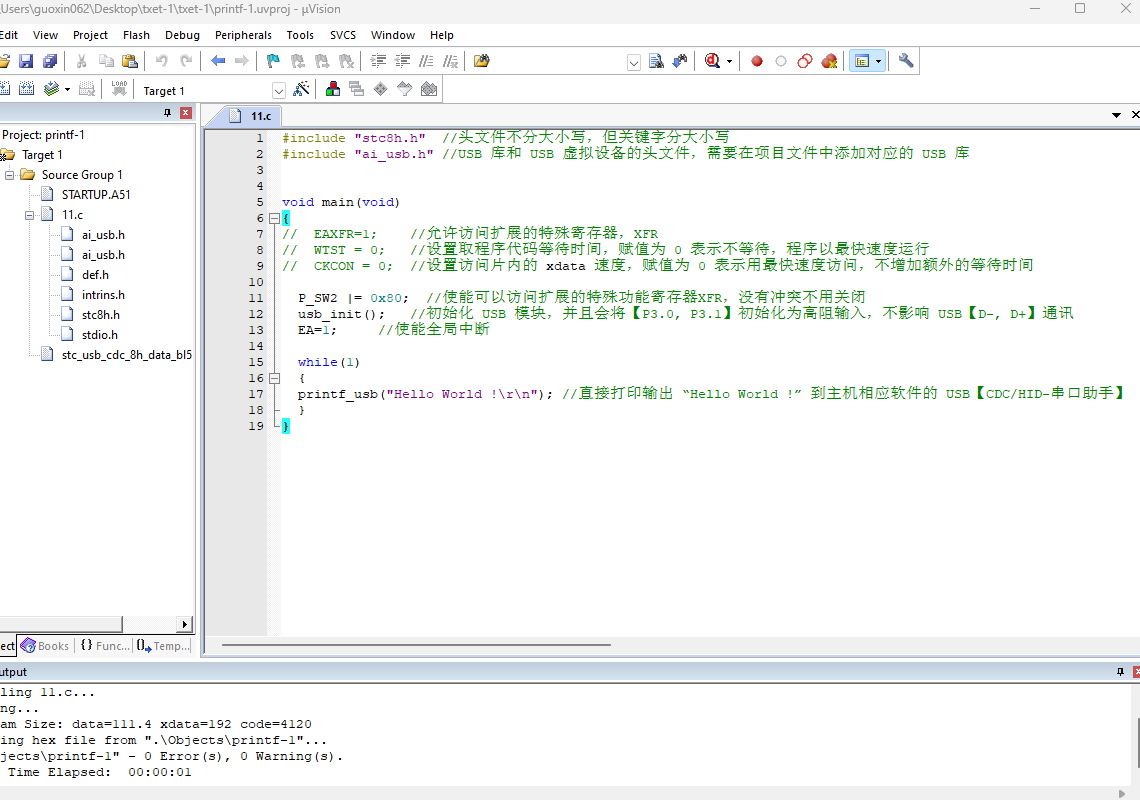1140x800 pixels.
Task: Click Disable All Breakpoints icon
Action: (805, 61)
